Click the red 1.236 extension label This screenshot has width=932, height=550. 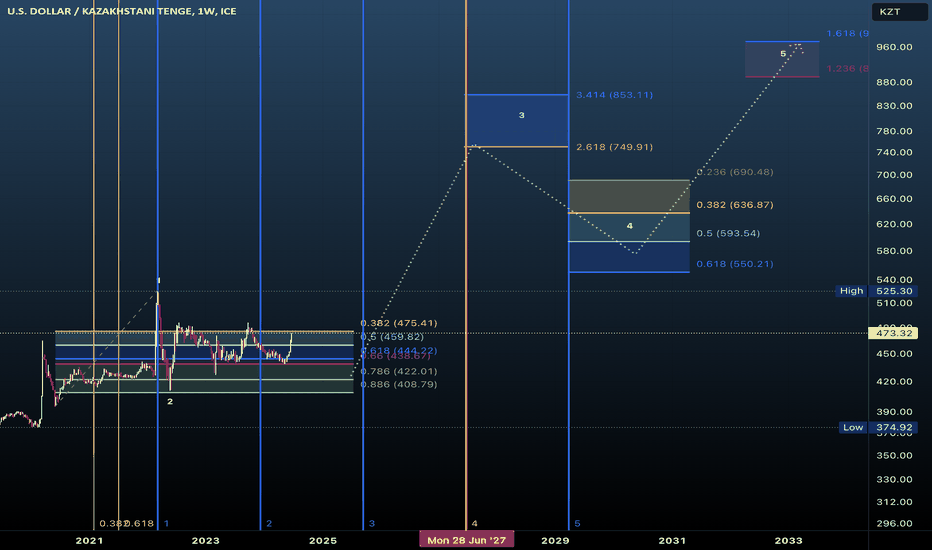[x=848, y=68]
